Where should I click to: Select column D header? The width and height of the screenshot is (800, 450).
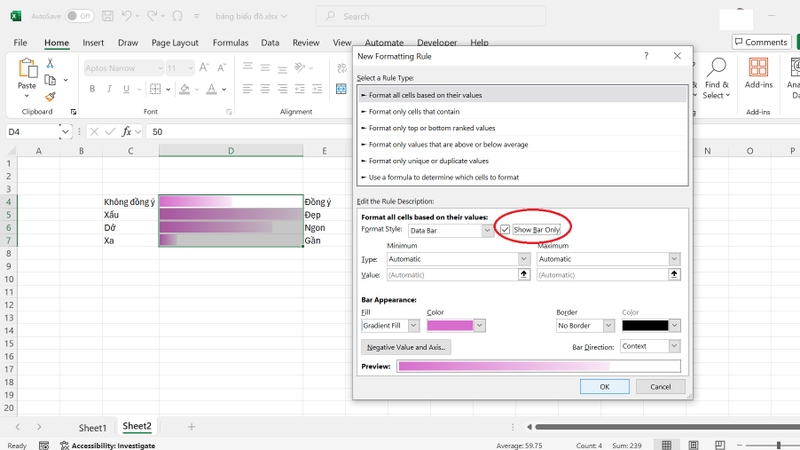231,151
